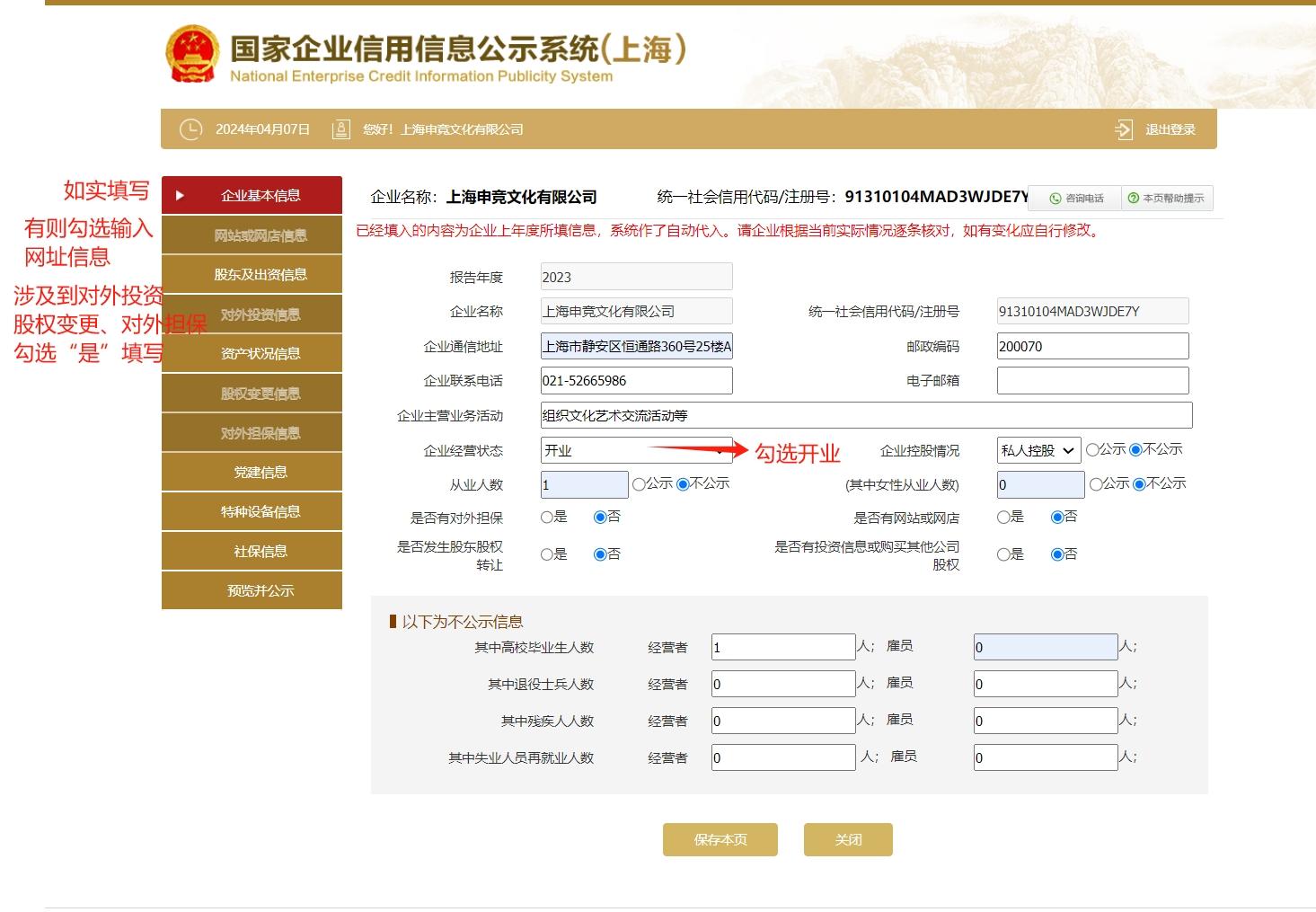The height and width of the screenshot is (912, 1316).
Task: Open 股权变更信息 section
Action: tap(252, 394)
